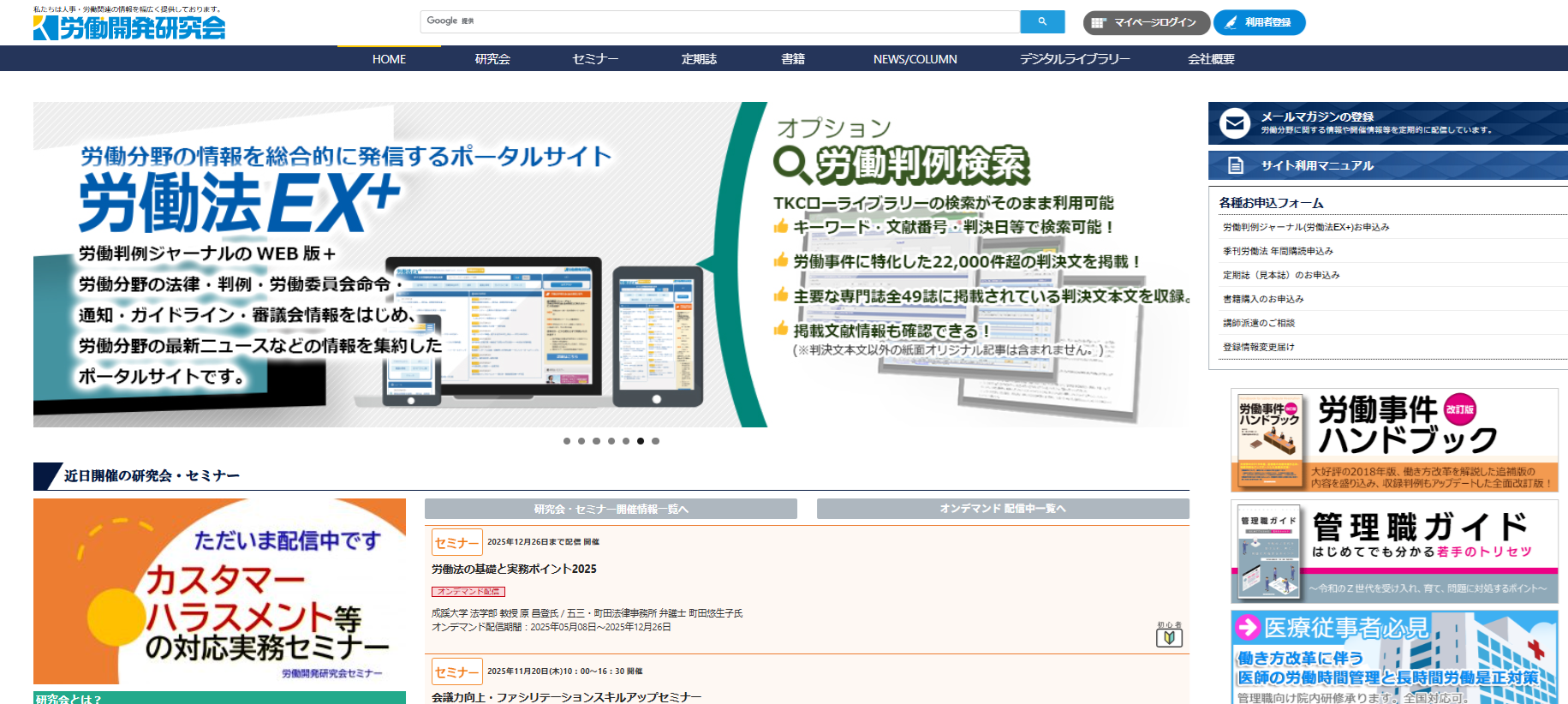Click the beginner mark icon on seminar

(x=1169, y=637)
